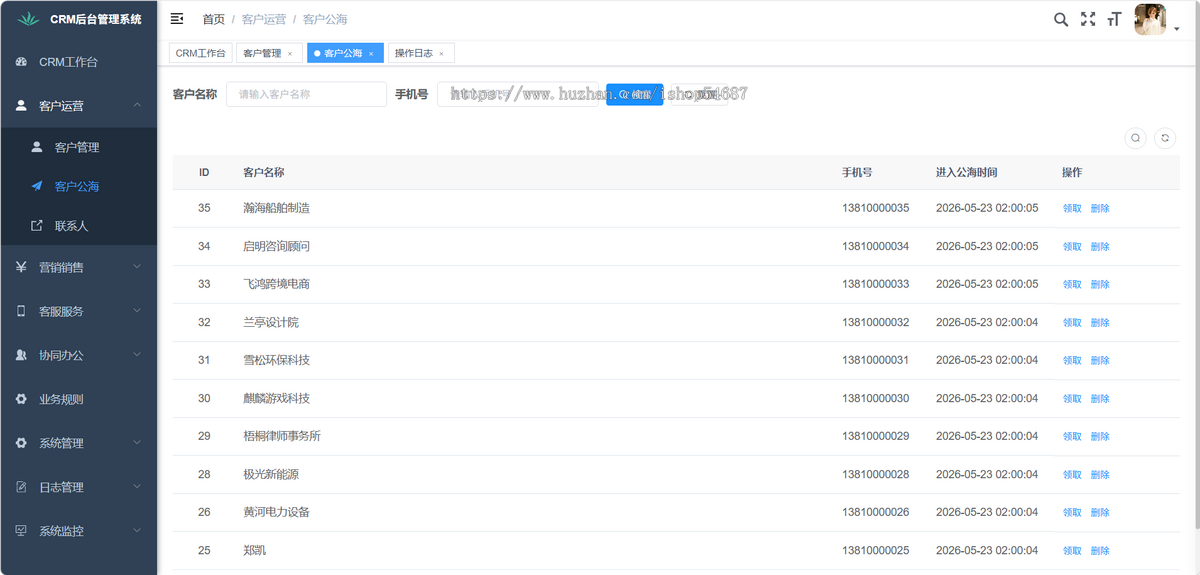Switch to the CRM工作台 tab
The height and width of the screenshot is (575, 1200).
(x=201, y=54)
